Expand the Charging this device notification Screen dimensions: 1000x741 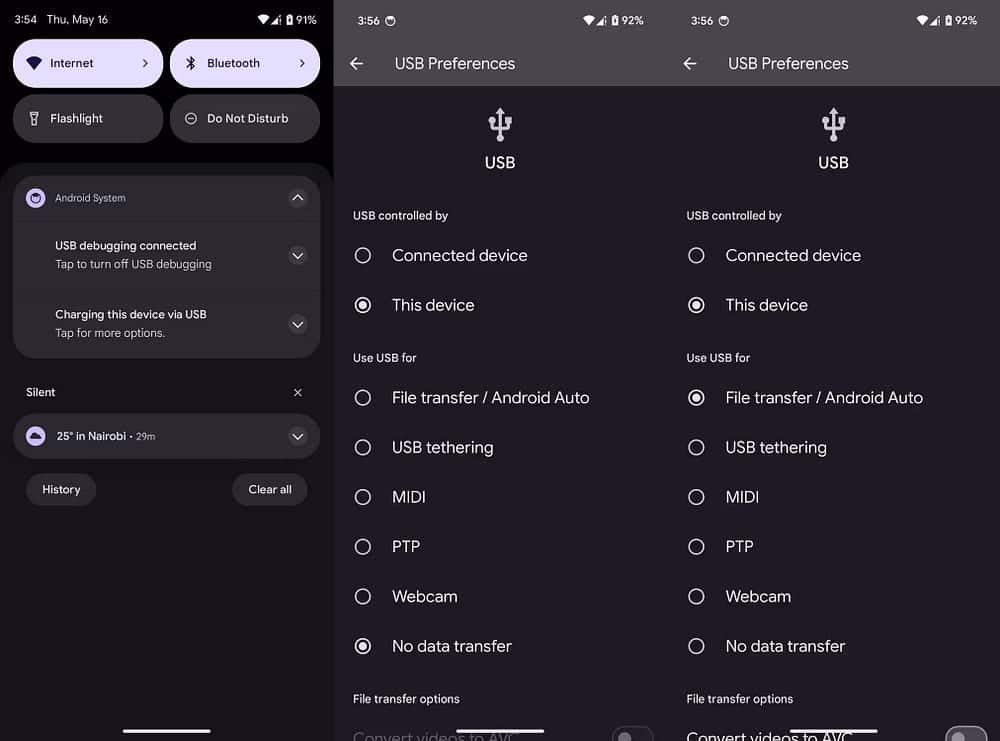click(x=297, y=324)
